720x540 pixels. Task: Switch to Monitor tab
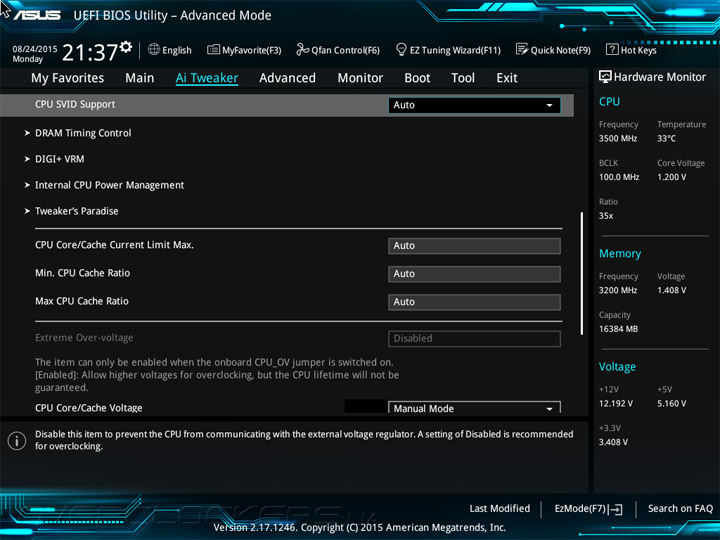pos(360,78)
